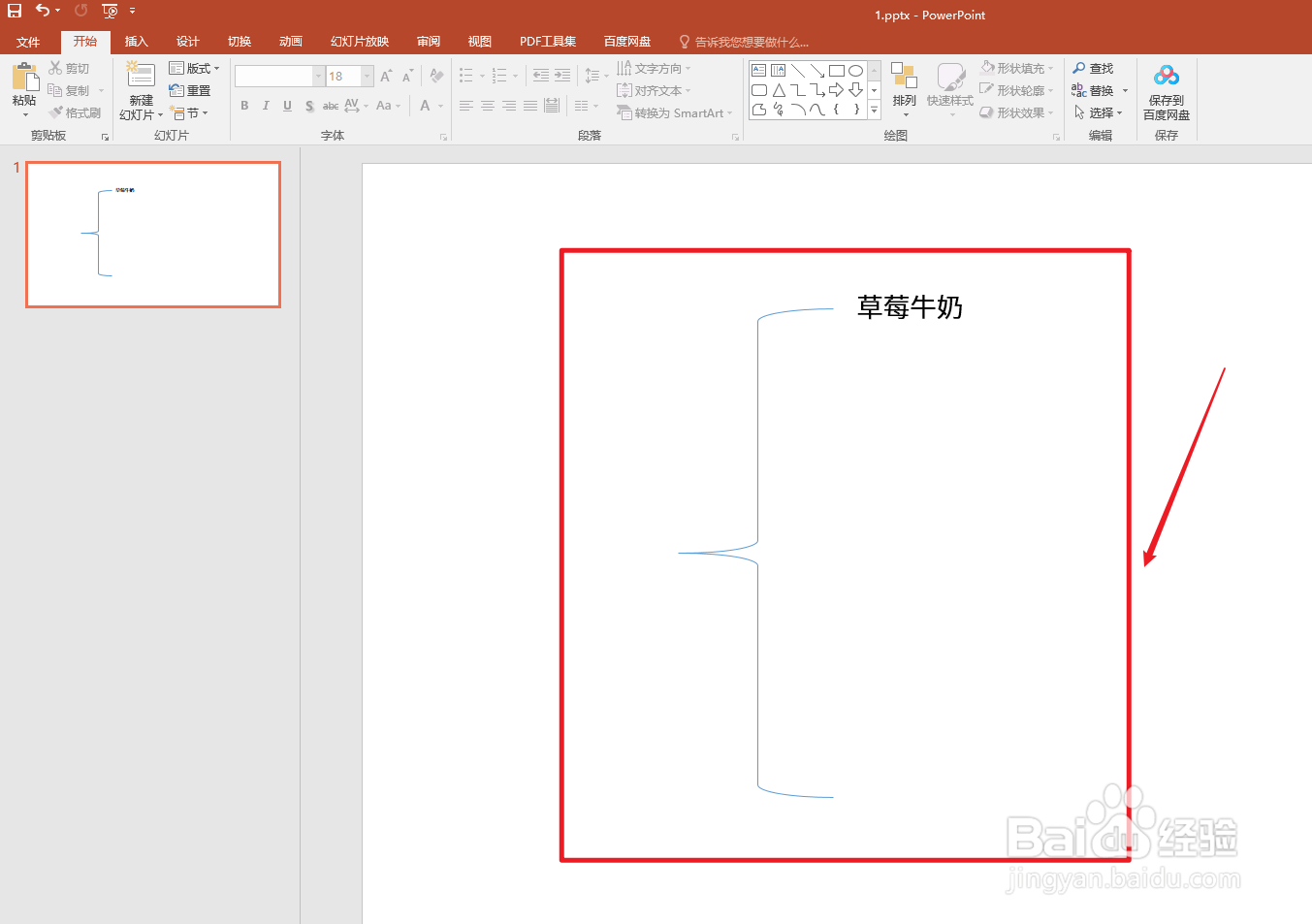Open Layout (版式) dropdown
The width and height of the screenshot is (1312, 924).
click(194, 68)
